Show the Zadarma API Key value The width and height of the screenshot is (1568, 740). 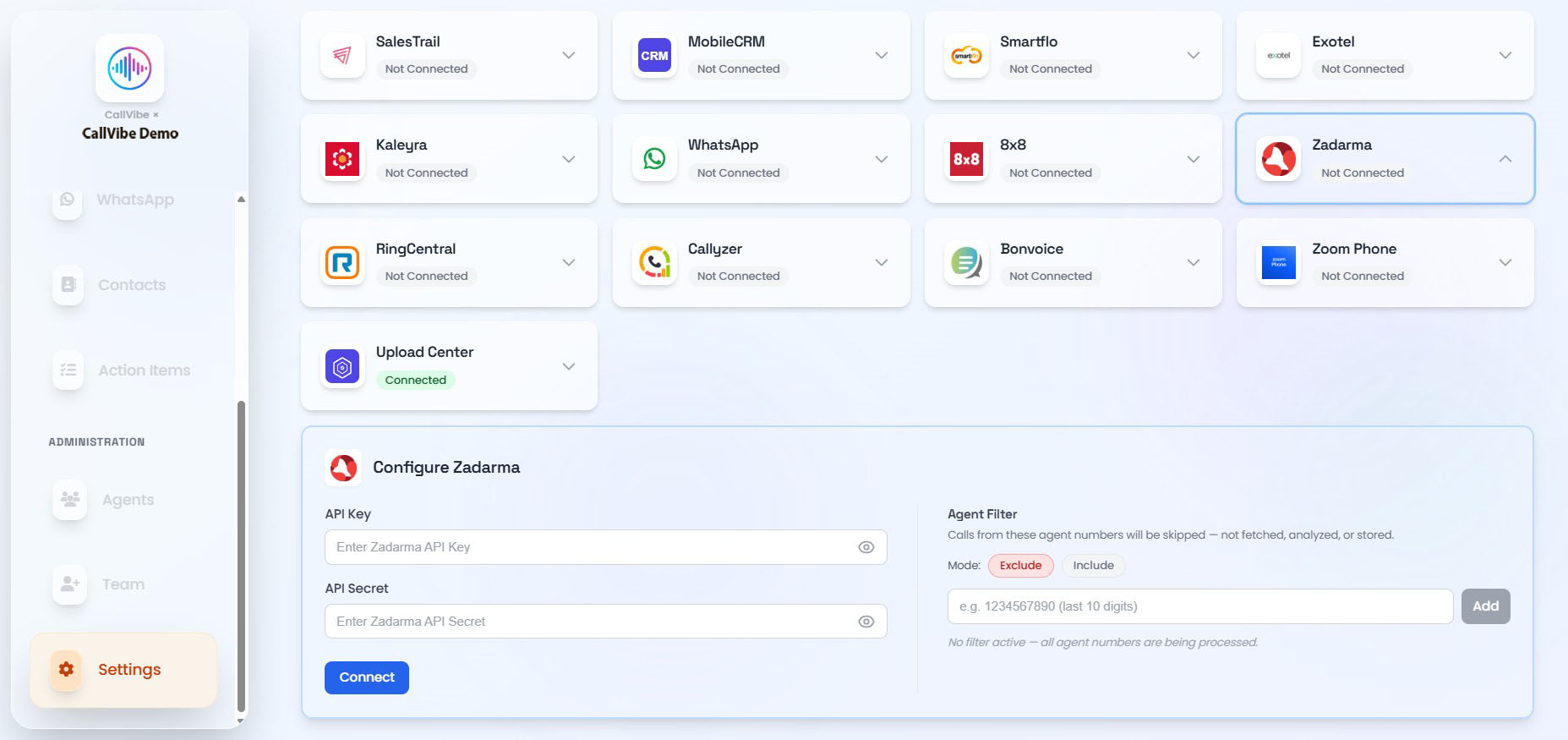[x=866, y=547]
